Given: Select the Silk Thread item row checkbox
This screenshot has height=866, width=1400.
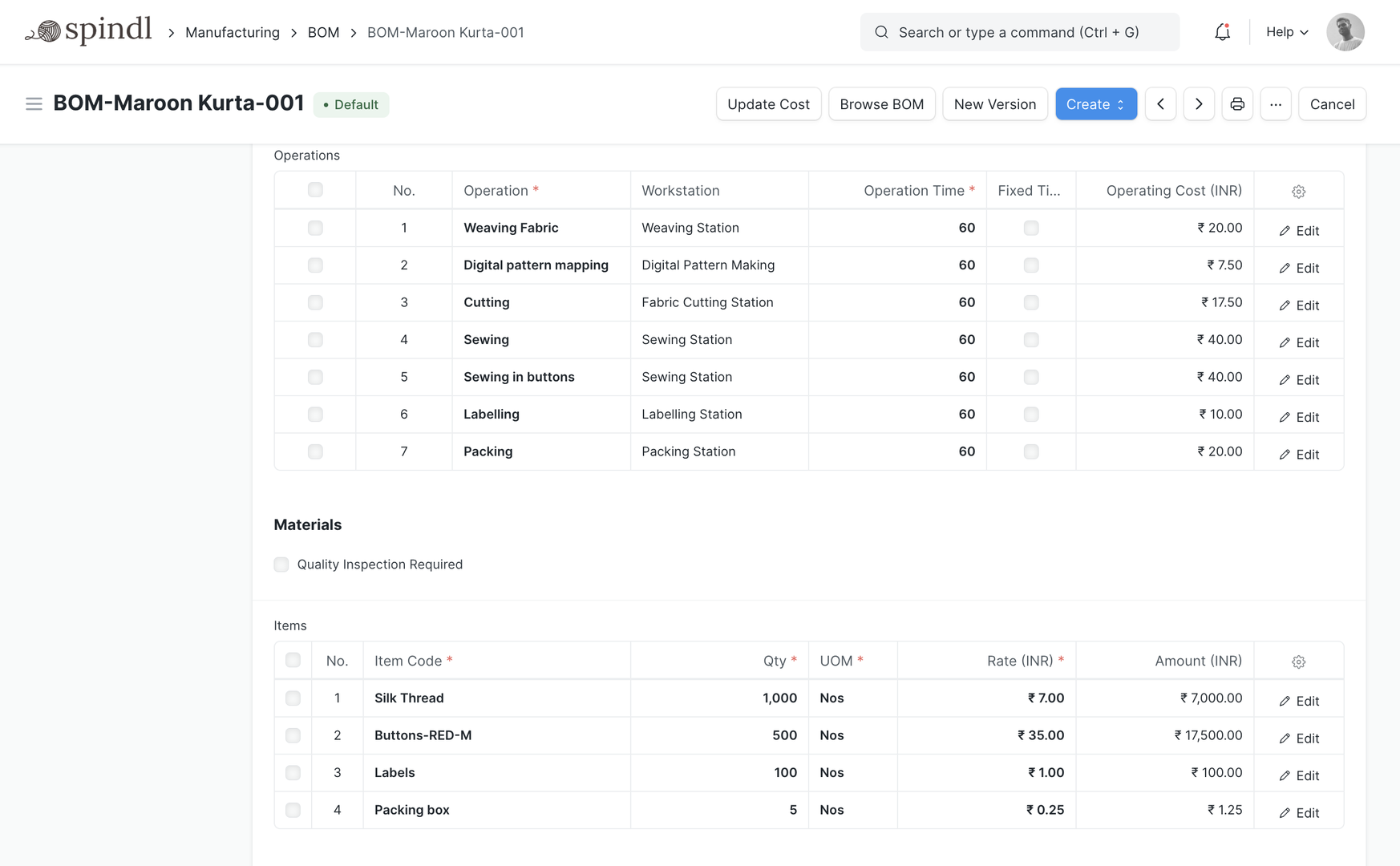Looking at the screenshot, I should (x=293, y=698).
